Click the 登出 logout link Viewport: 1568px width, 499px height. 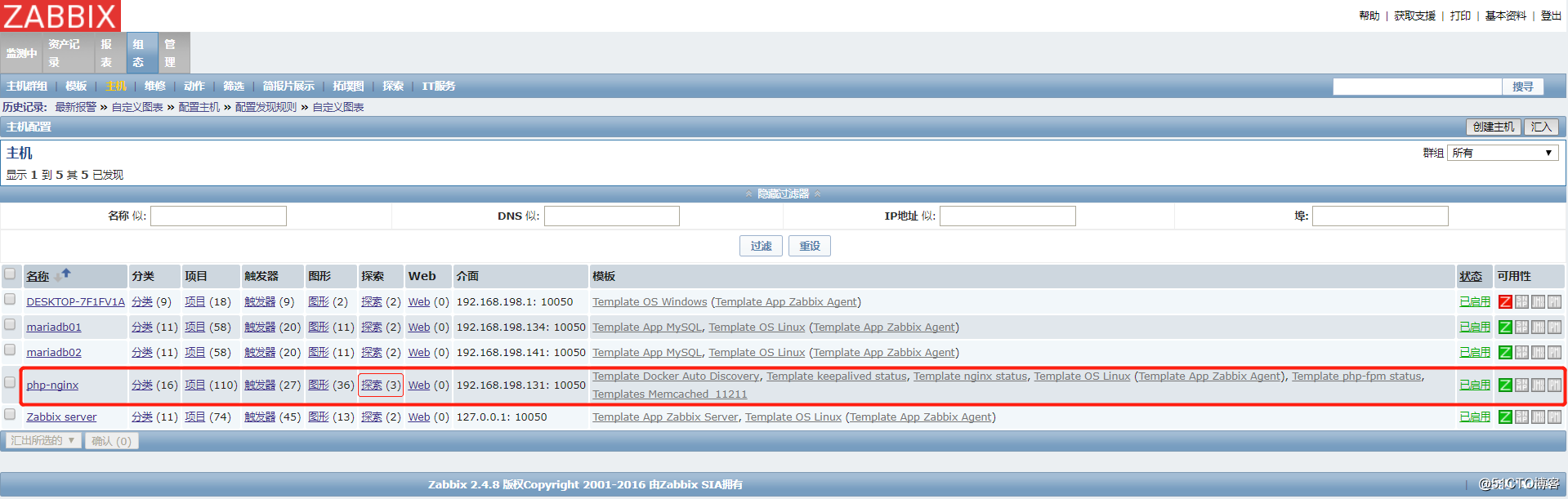[x=1551, y=16]
